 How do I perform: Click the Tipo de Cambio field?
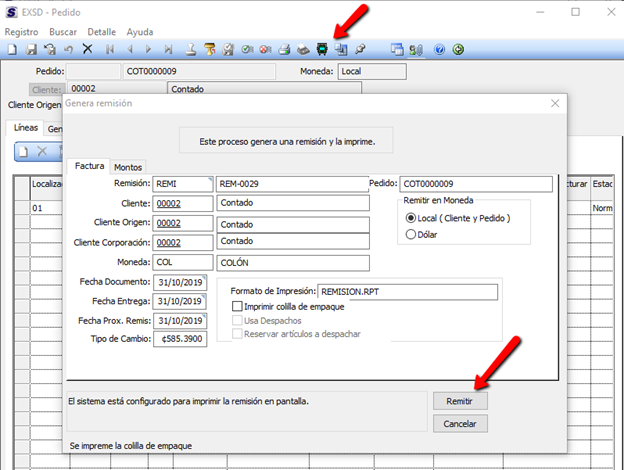180,339
